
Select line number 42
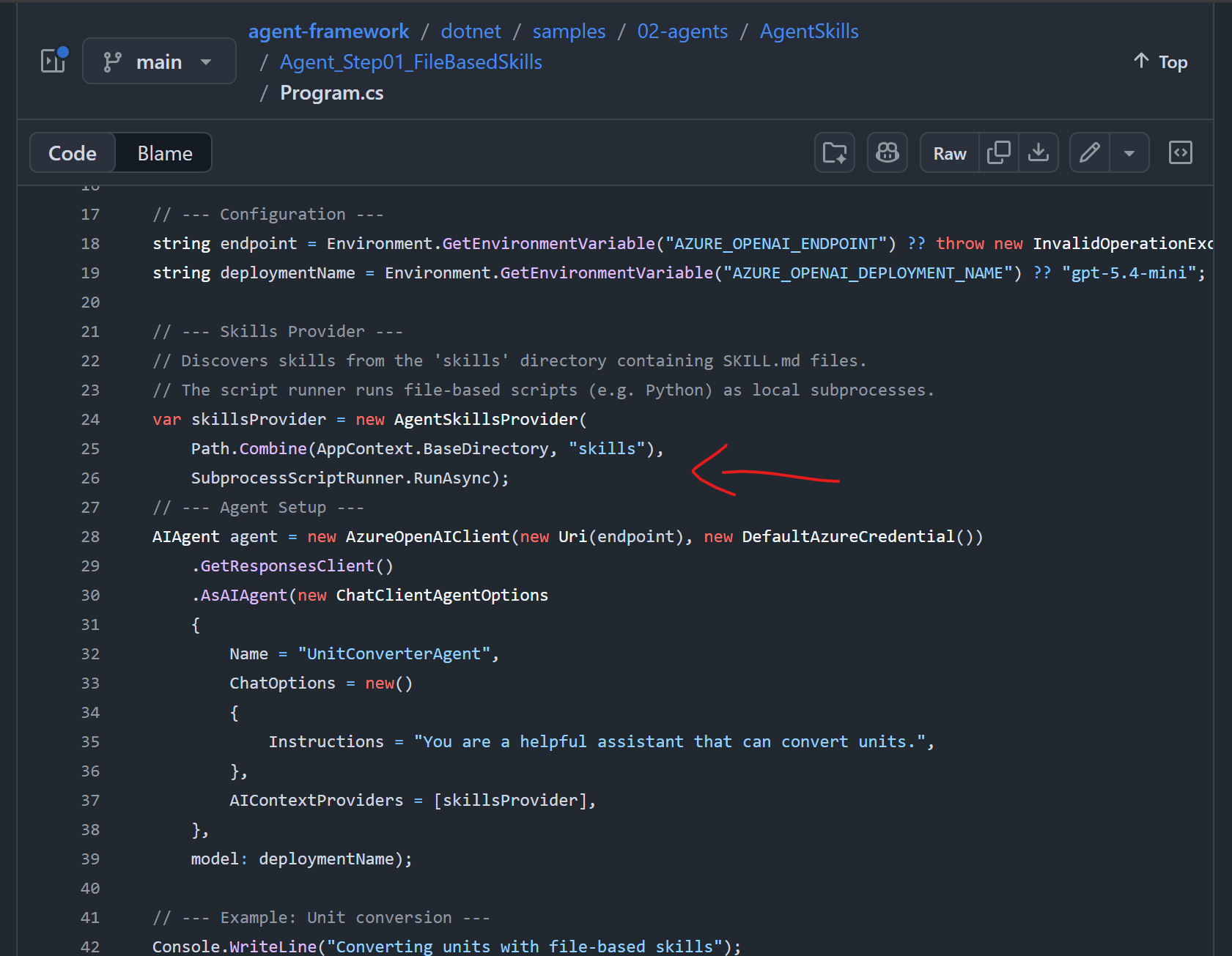tap(90, 946)
